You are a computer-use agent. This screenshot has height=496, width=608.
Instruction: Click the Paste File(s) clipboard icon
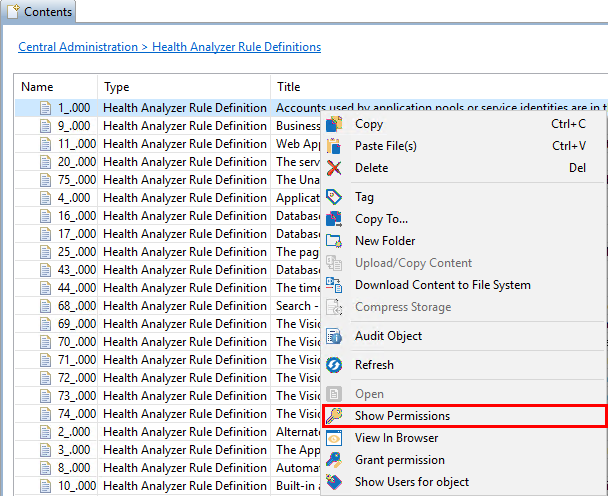click(x=335, y=146)
